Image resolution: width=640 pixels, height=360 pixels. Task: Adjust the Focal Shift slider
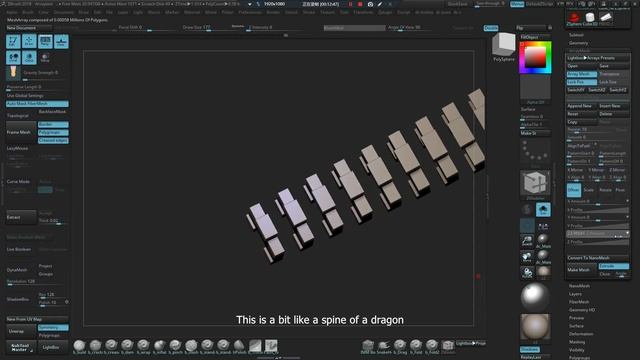(x=148, y=28)
